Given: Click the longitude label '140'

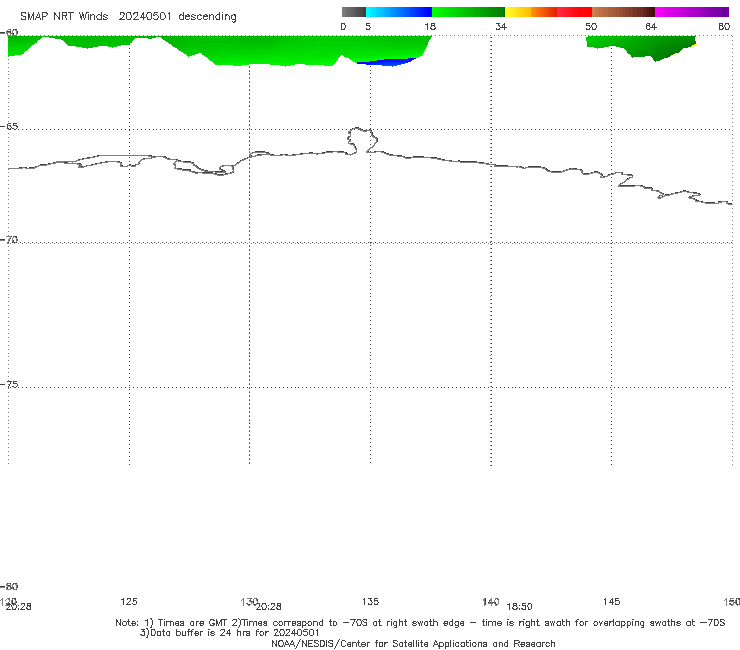Looking at the screenshot, I should coord(490,601).
